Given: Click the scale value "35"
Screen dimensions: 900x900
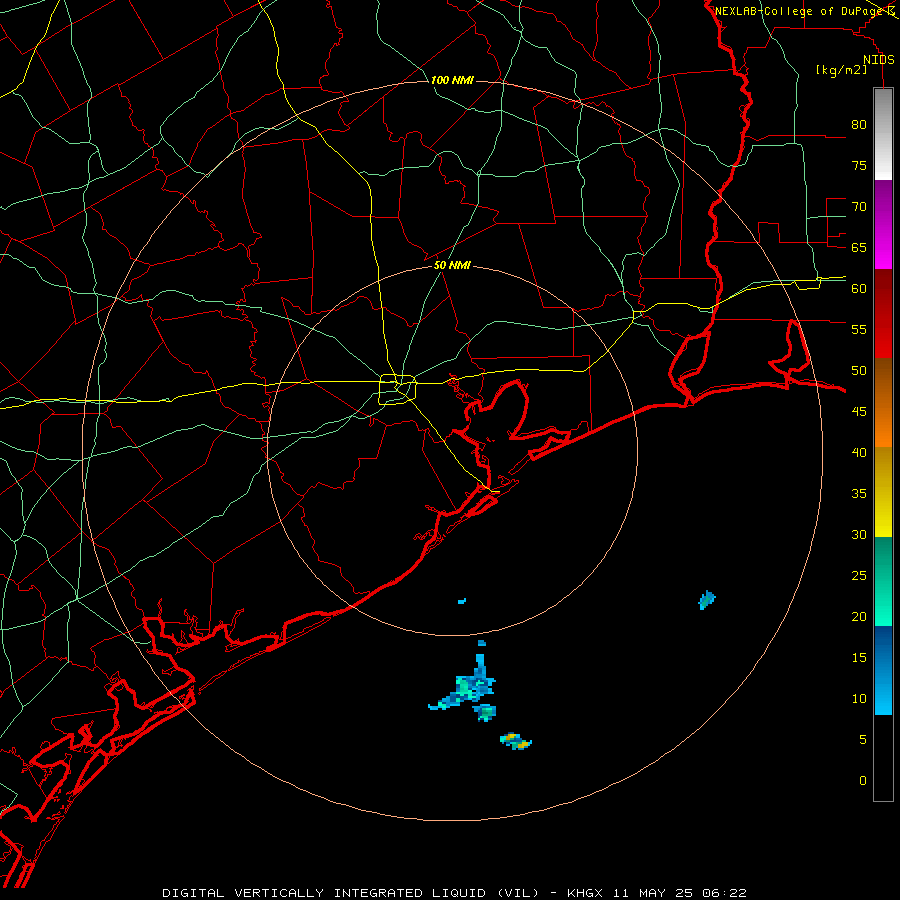Looking at the screenshot, I should 859,494.
